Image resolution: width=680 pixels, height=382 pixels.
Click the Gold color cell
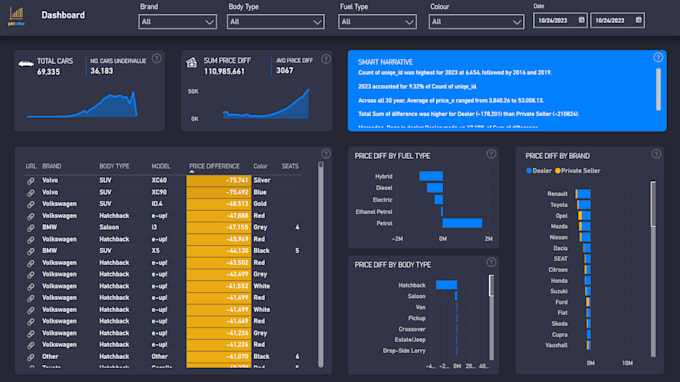point(260,204)
